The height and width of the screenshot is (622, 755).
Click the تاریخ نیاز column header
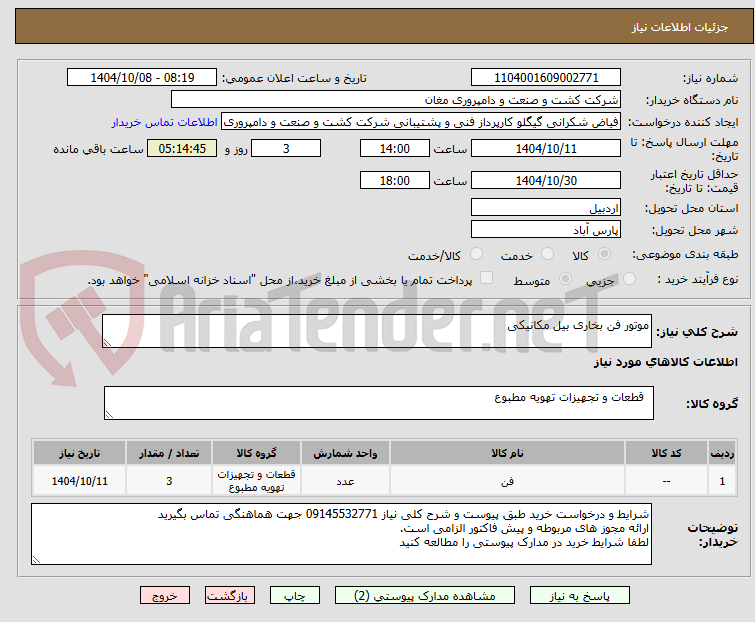tap(79, 453)
